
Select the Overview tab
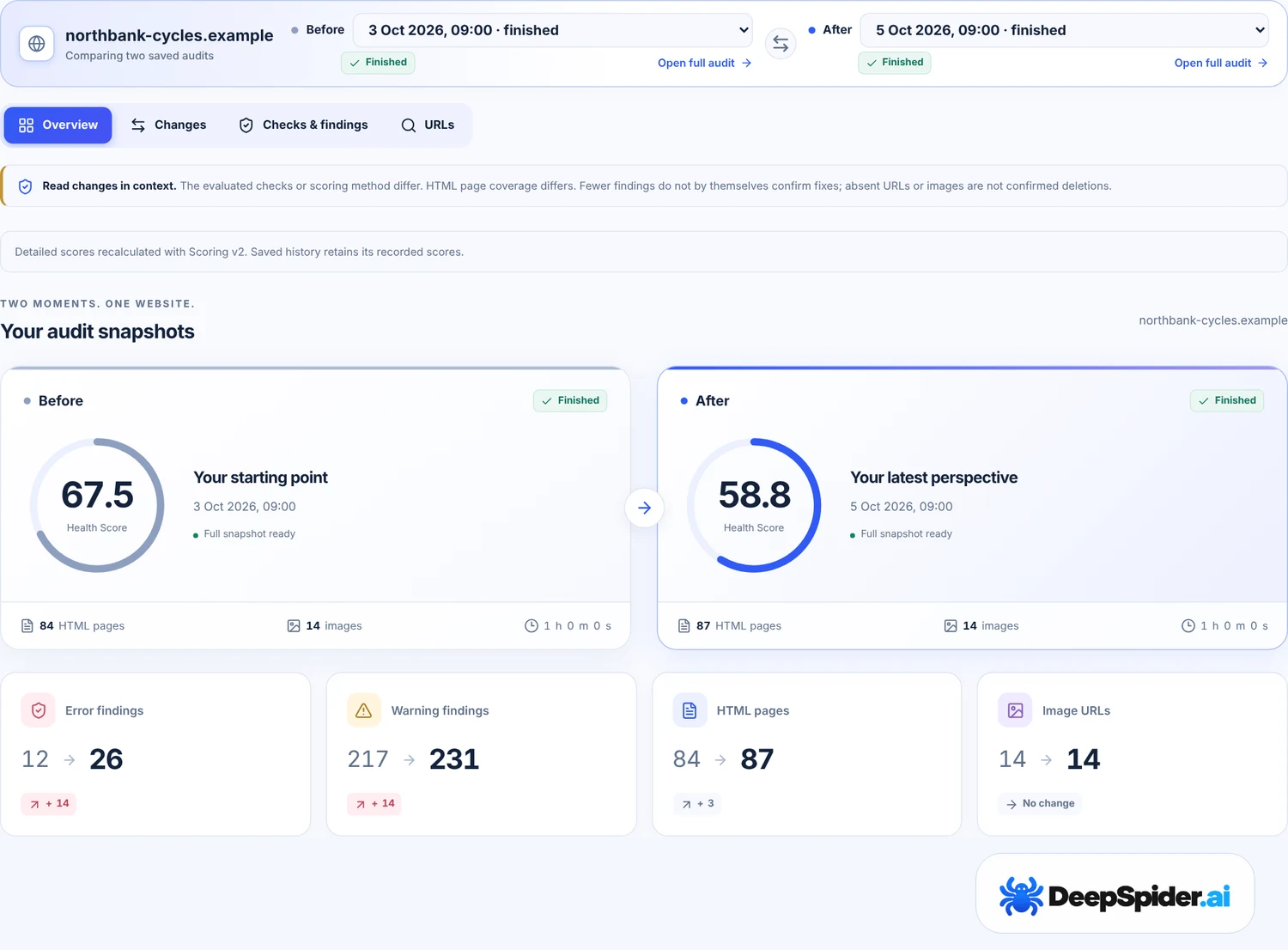coord(58,125)
